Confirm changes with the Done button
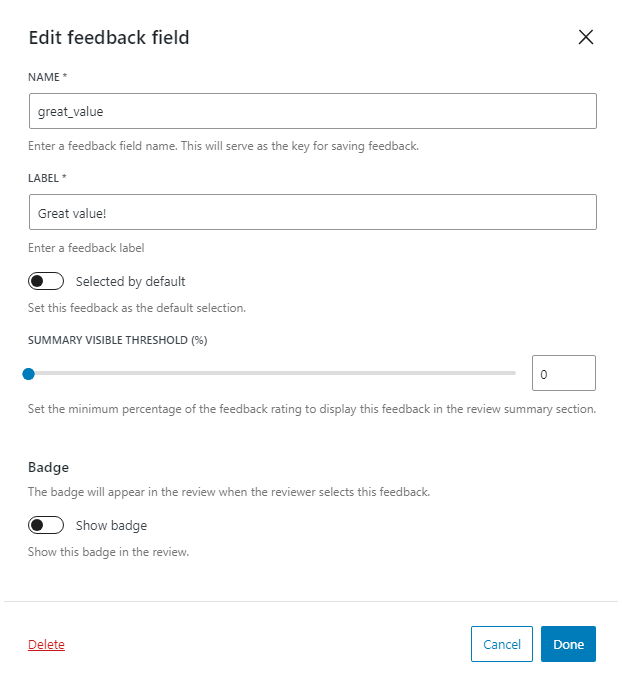The height and width of the screenshot is (679, 622). coord(568,645)
